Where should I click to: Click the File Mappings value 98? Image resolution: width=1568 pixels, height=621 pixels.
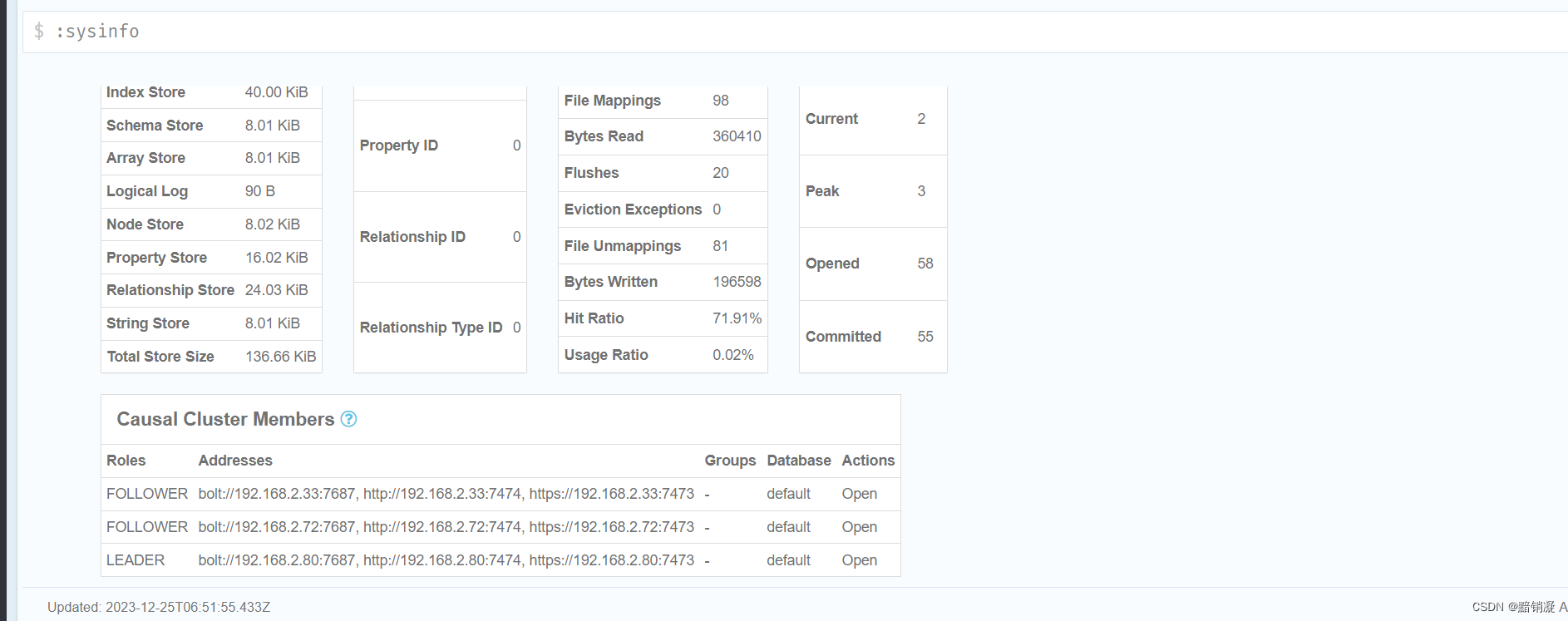[720, 101]
